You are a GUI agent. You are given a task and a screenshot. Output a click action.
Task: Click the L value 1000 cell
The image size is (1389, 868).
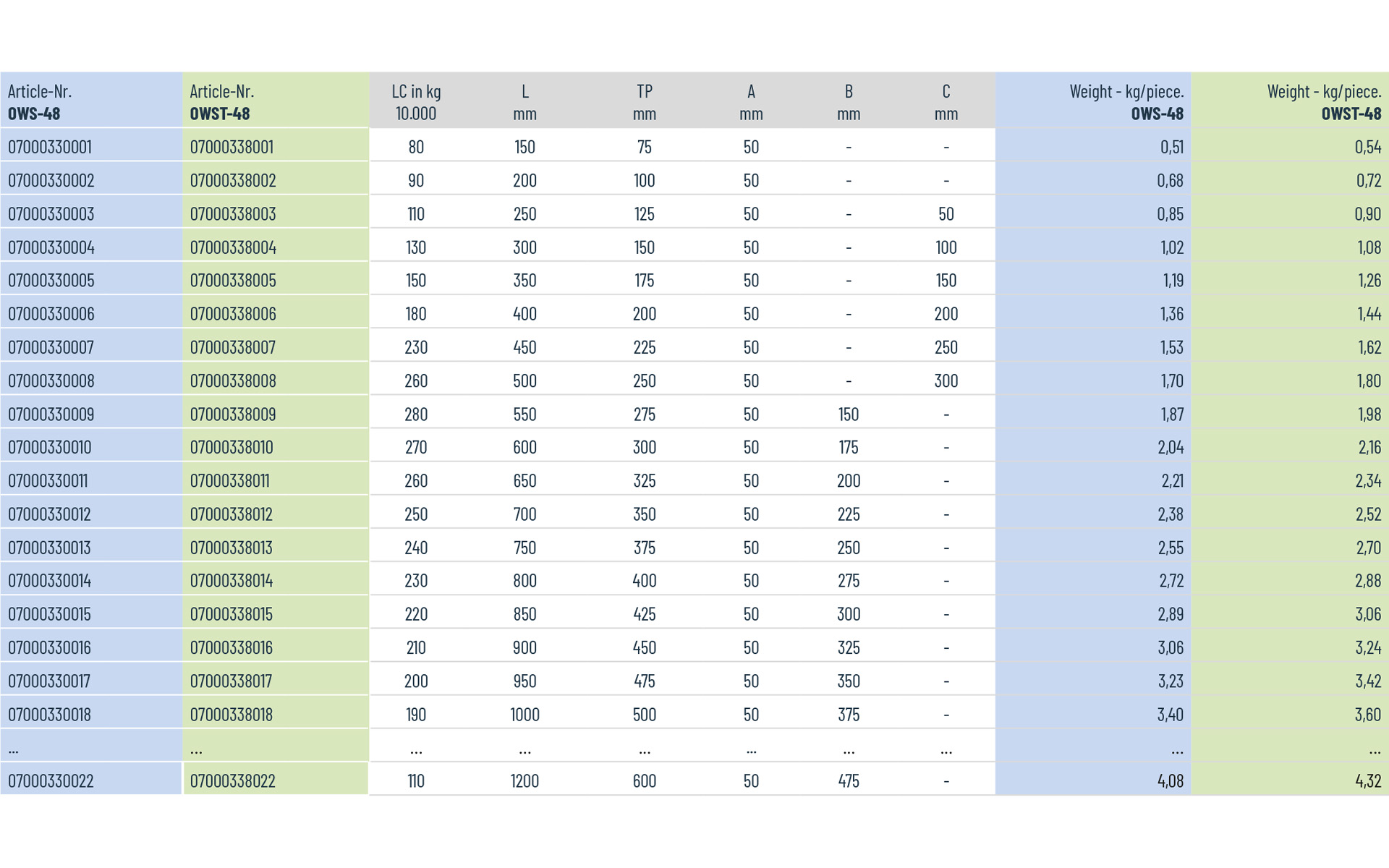(524, 715)
